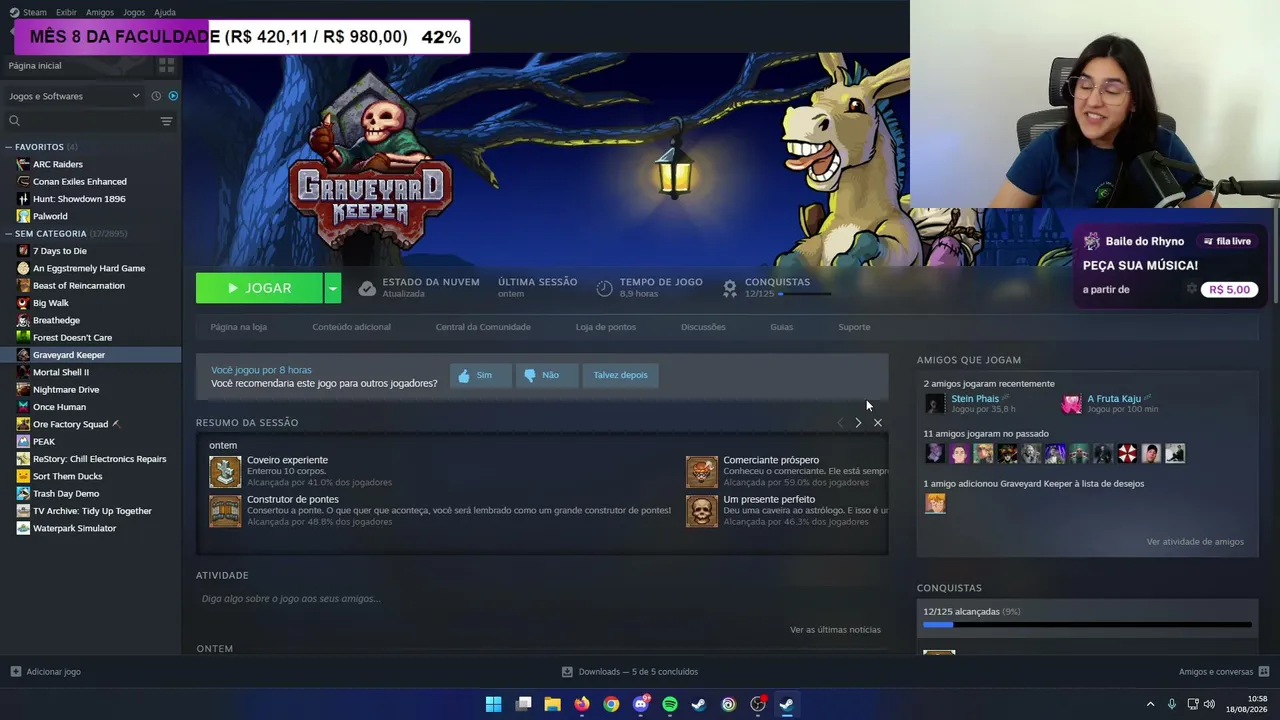Toggle the ready-to-play filter icon
1280x720 pixels.
173,96
